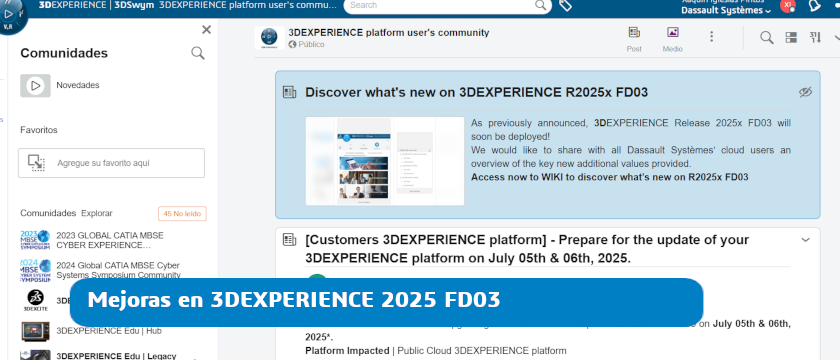Open 2024 Global CATIA MBSE Cyber Systems Symposium

click(118, 270)
